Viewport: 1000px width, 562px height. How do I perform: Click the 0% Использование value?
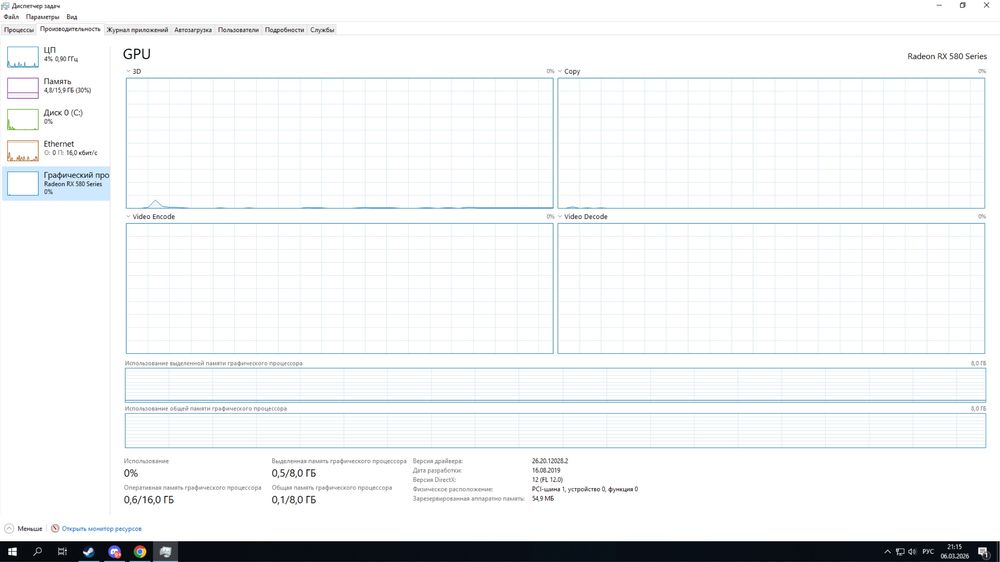coord(131,473)
